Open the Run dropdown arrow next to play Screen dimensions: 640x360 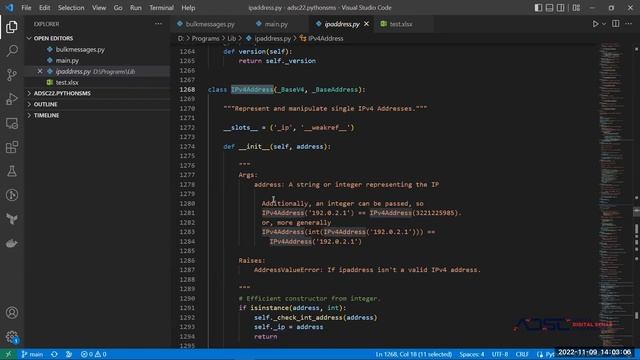[x=604, y=24]
